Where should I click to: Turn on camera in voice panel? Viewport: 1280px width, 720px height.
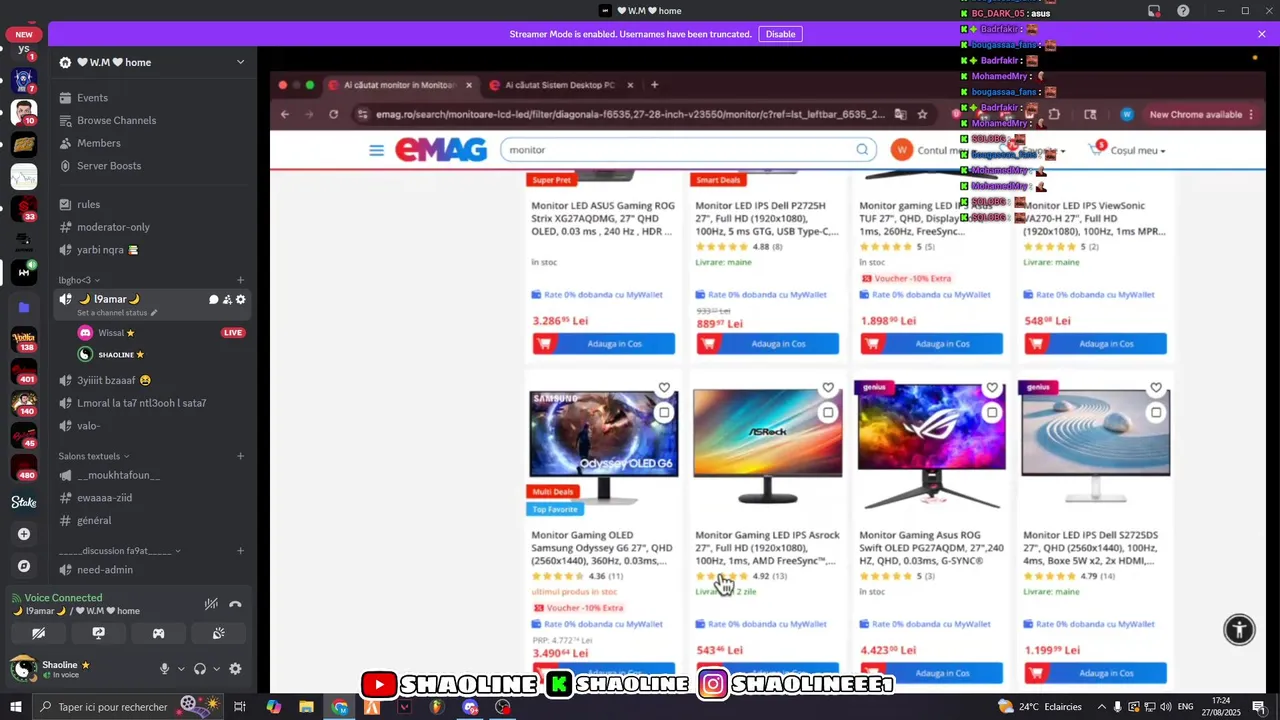point(38,633)
